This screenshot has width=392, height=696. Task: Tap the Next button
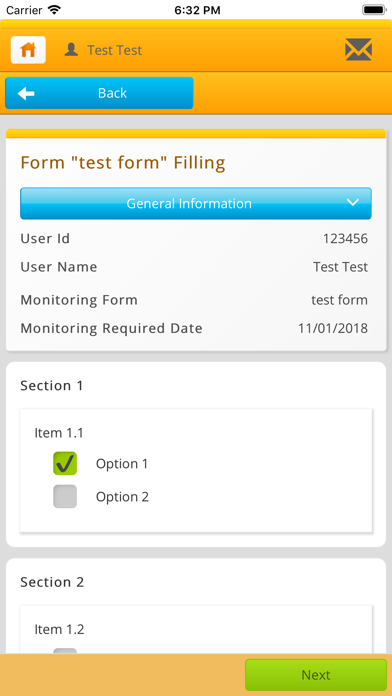pos(316,675)
